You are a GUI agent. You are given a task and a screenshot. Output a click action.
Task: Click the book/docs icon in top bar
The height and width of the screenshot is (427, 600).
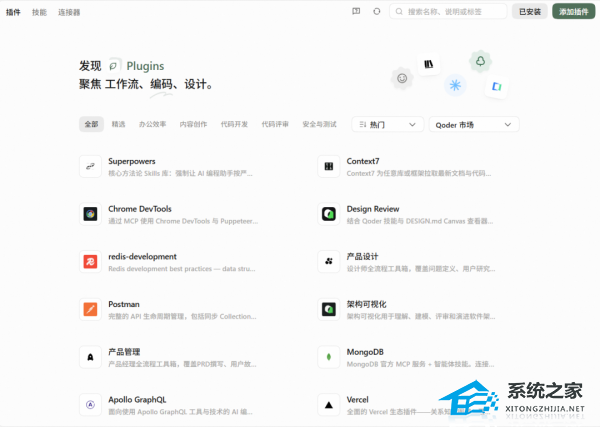coord(356,11)
